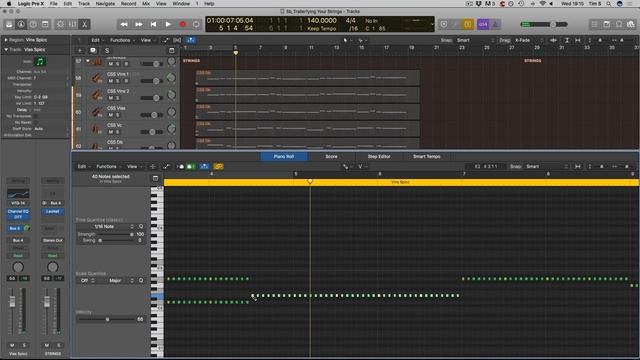
Task: Expand the Region inspector disclosure triangle
Action: coord(6,40)
